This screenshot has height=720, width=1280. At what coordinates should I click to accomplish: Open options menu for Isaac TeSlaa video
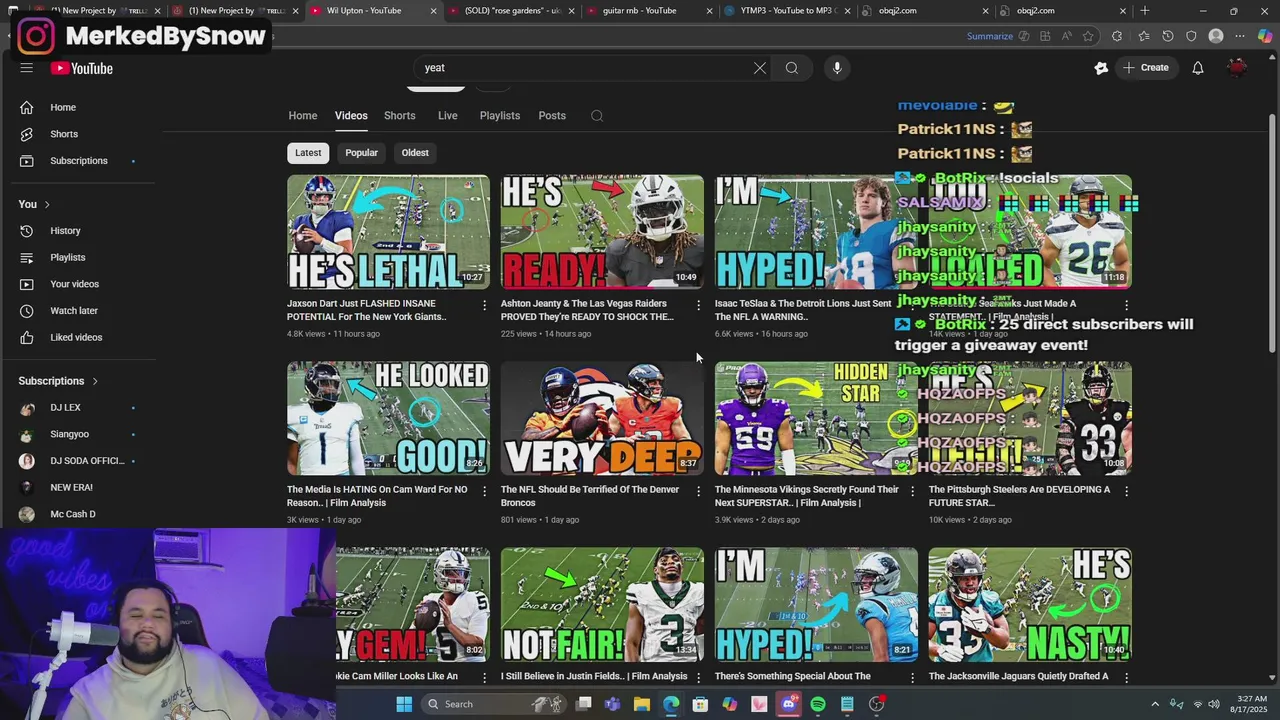click(x=912, y=305)
